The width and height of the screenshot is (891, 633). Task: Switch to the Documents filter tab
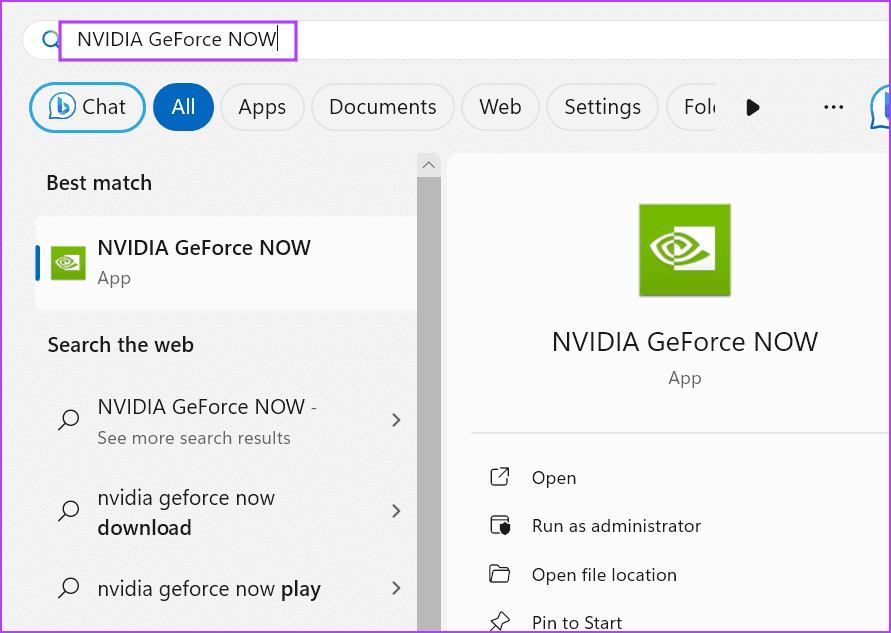[x=382, y=107]
